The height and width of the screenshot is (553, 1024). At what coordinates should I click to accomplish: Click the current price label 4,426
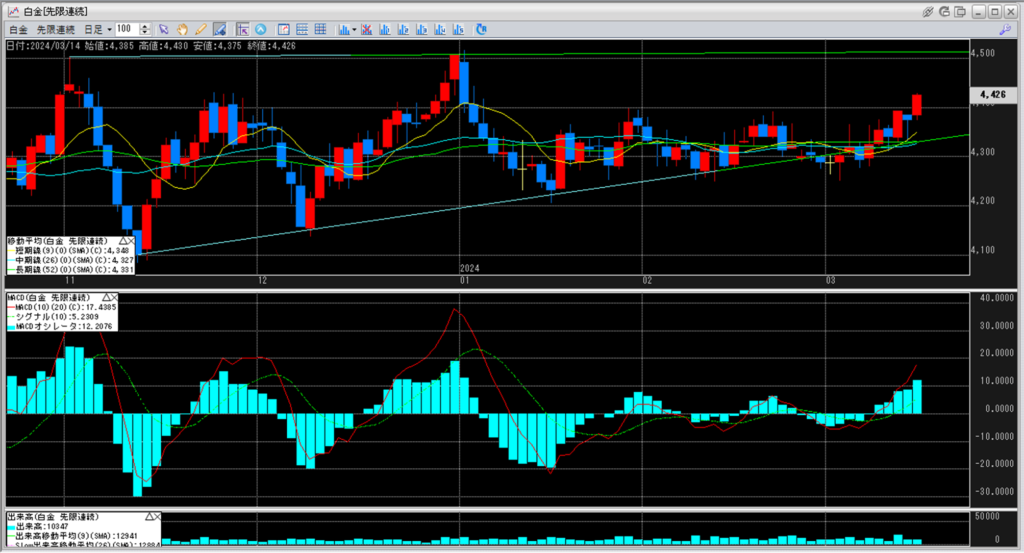click(x=993, y=95)
